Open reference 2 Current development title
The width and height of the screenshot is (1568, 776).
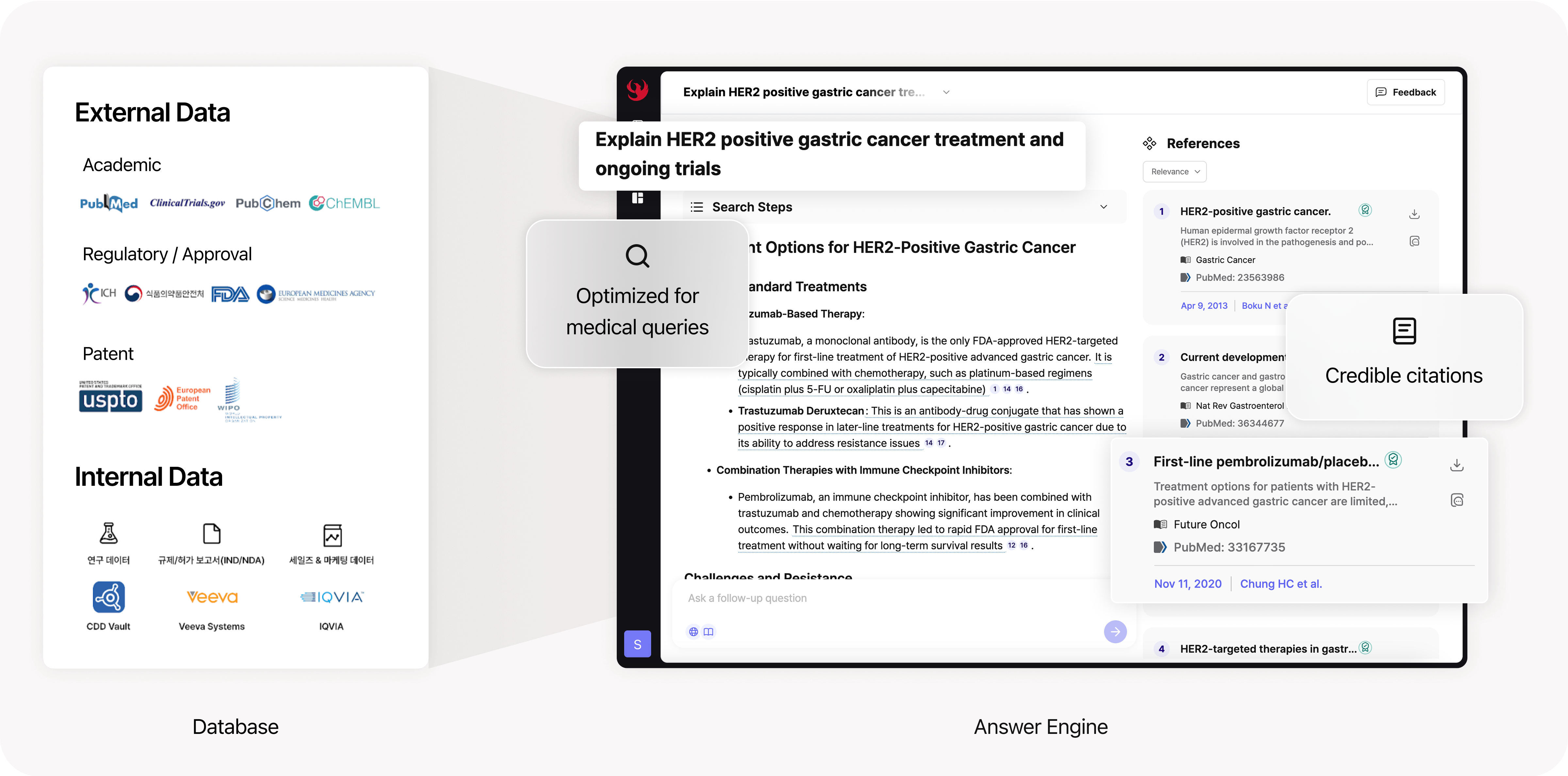1233,357
